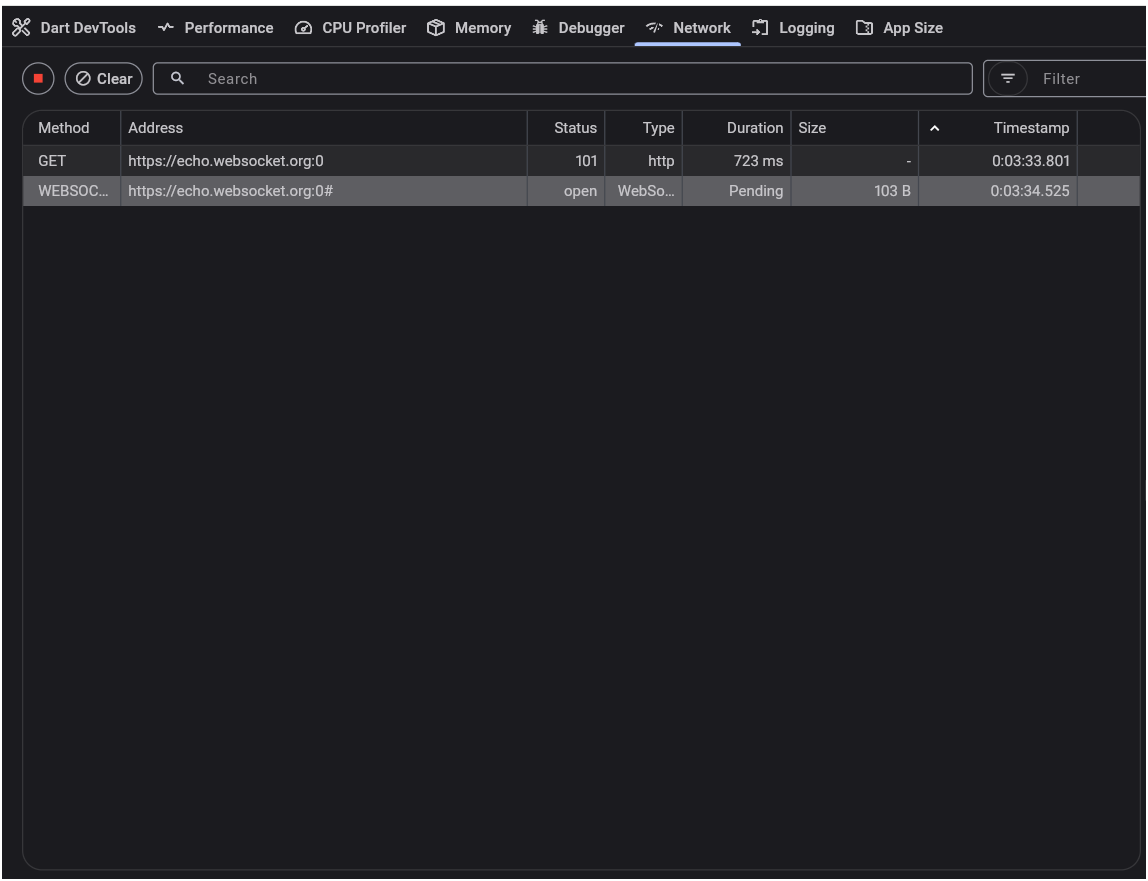Open the App Size tab
This screenshot has width=1148, height=881.
click(899, 28)
